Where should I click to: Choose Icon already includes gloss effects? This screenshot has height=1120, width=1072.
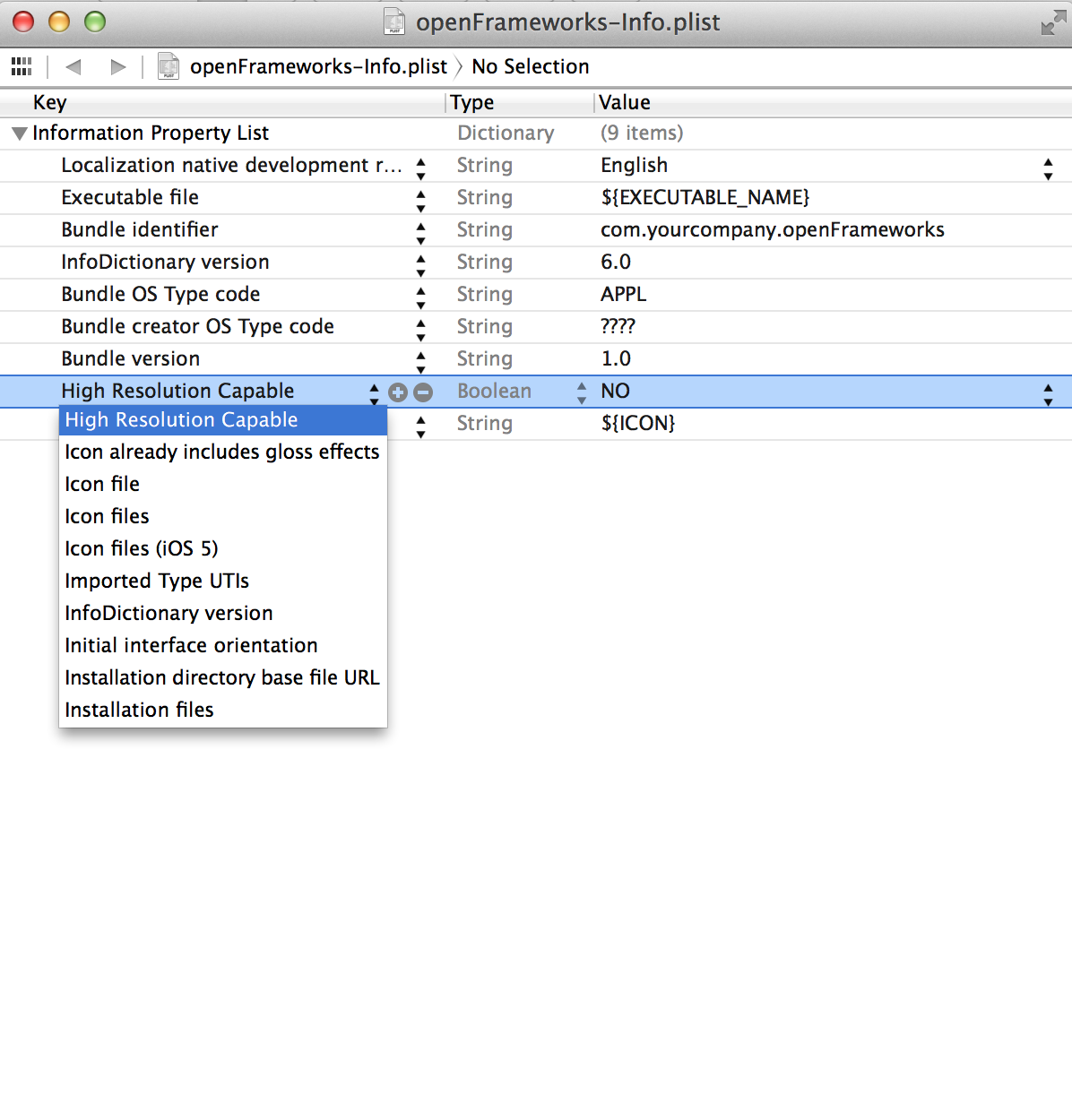click(x=223, y=452)
